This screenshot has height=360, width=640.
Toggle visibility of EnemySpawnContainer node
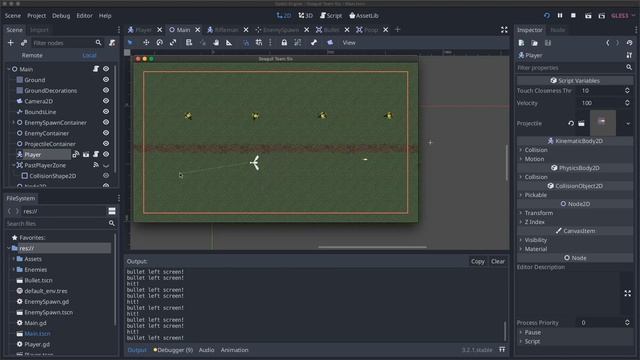pos(106,122)
